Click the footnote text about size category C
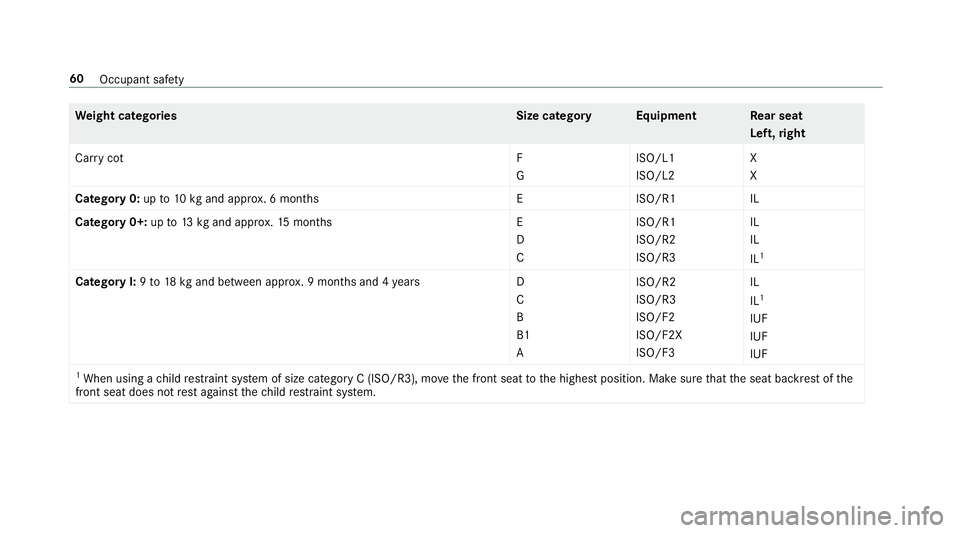 [463, 385]
